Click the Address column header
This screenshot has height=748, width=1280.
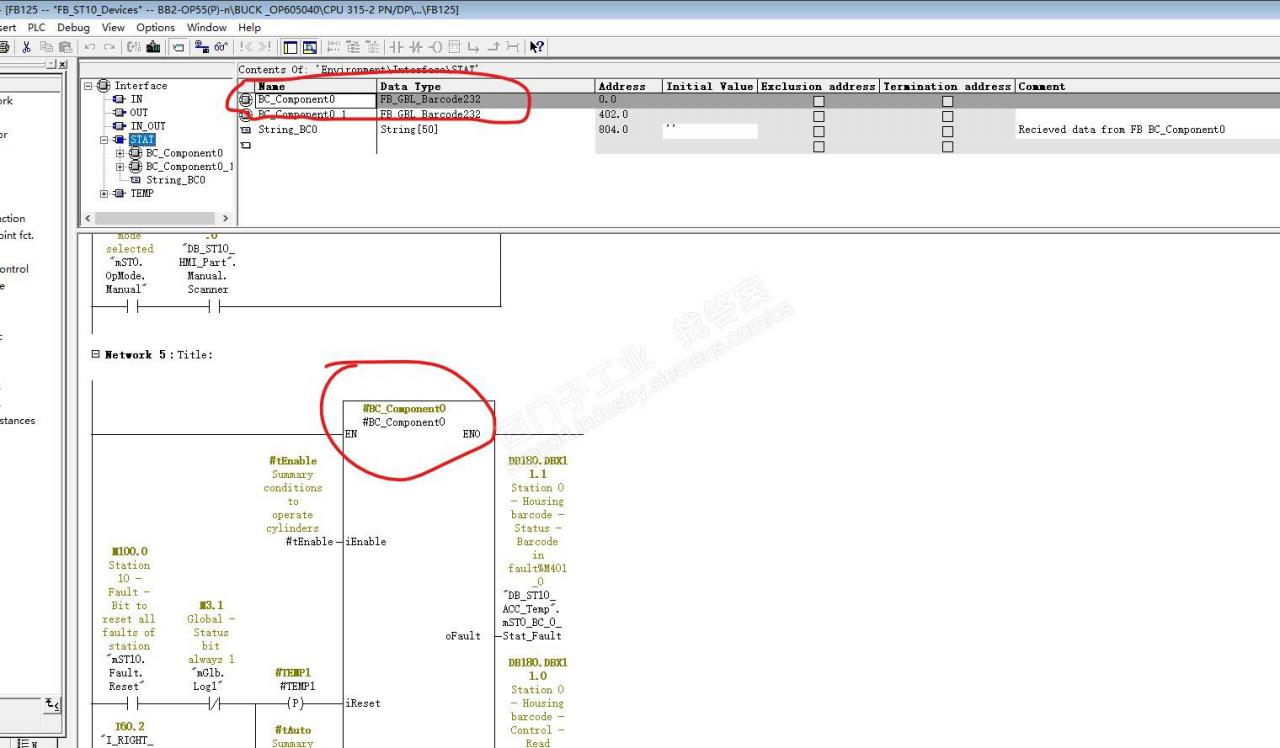pyautogui.click(x=628, y=86)
